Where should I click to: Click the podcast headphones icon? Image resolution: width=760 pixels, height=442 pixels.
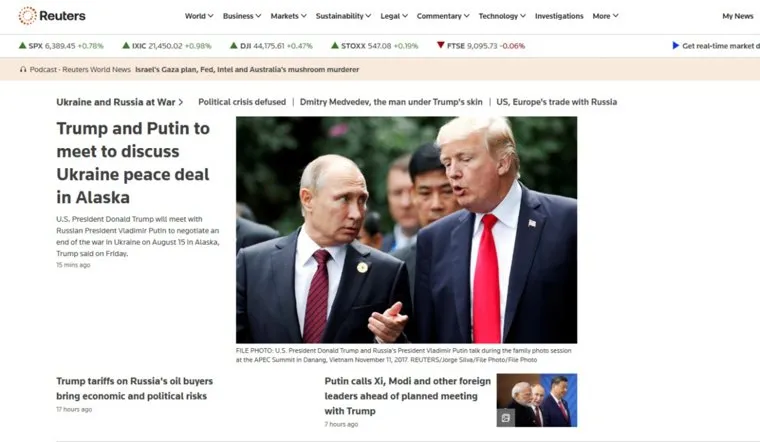click(23, 70)
